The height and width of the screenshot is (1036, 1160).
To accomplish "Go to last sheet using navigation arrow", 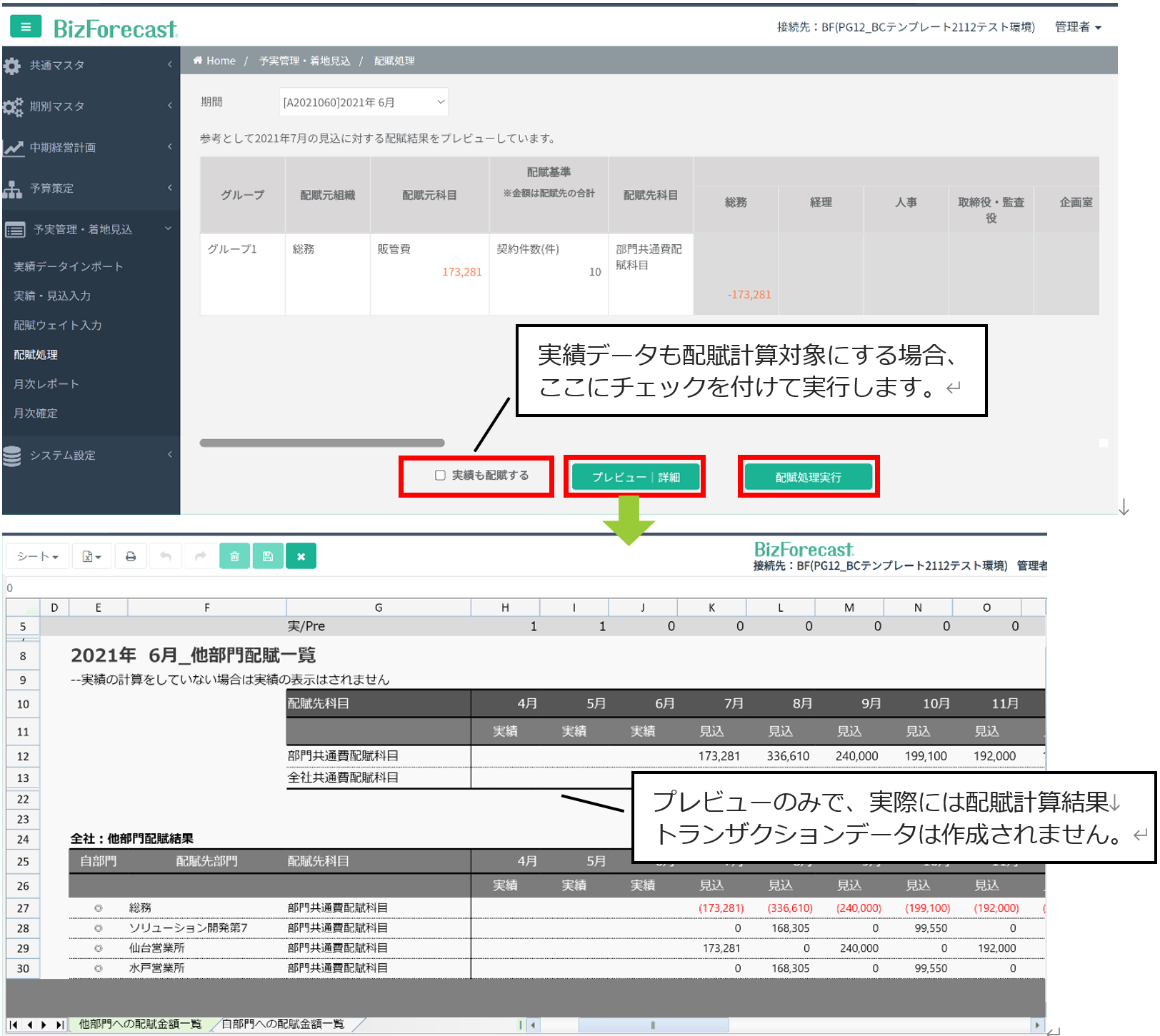I will point(59,1025).
